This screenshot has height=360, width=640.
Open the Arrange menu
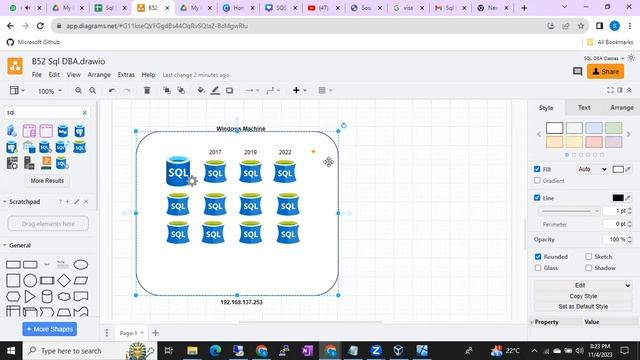click(x=99, y=75)
